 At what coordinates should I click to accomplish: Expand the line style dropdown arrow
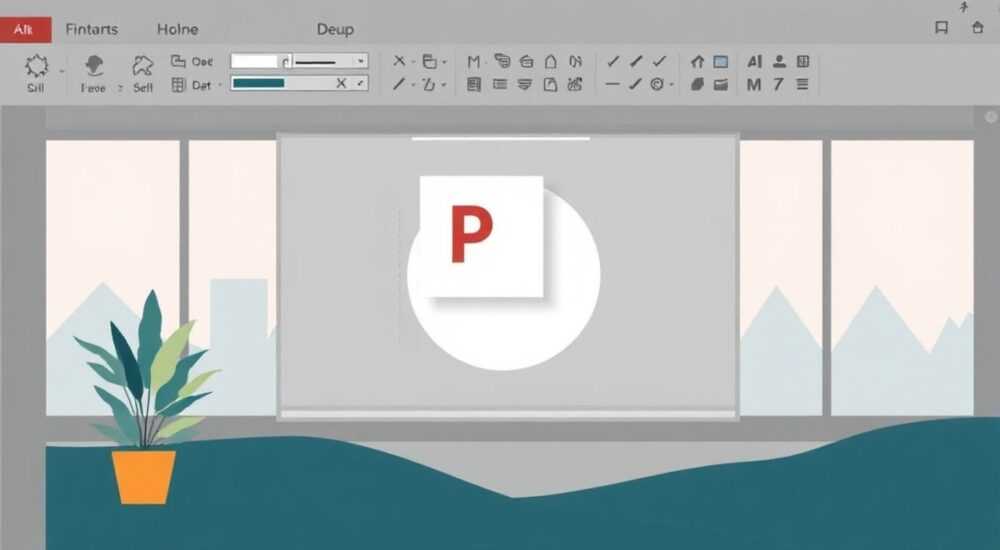click(361, 61)
